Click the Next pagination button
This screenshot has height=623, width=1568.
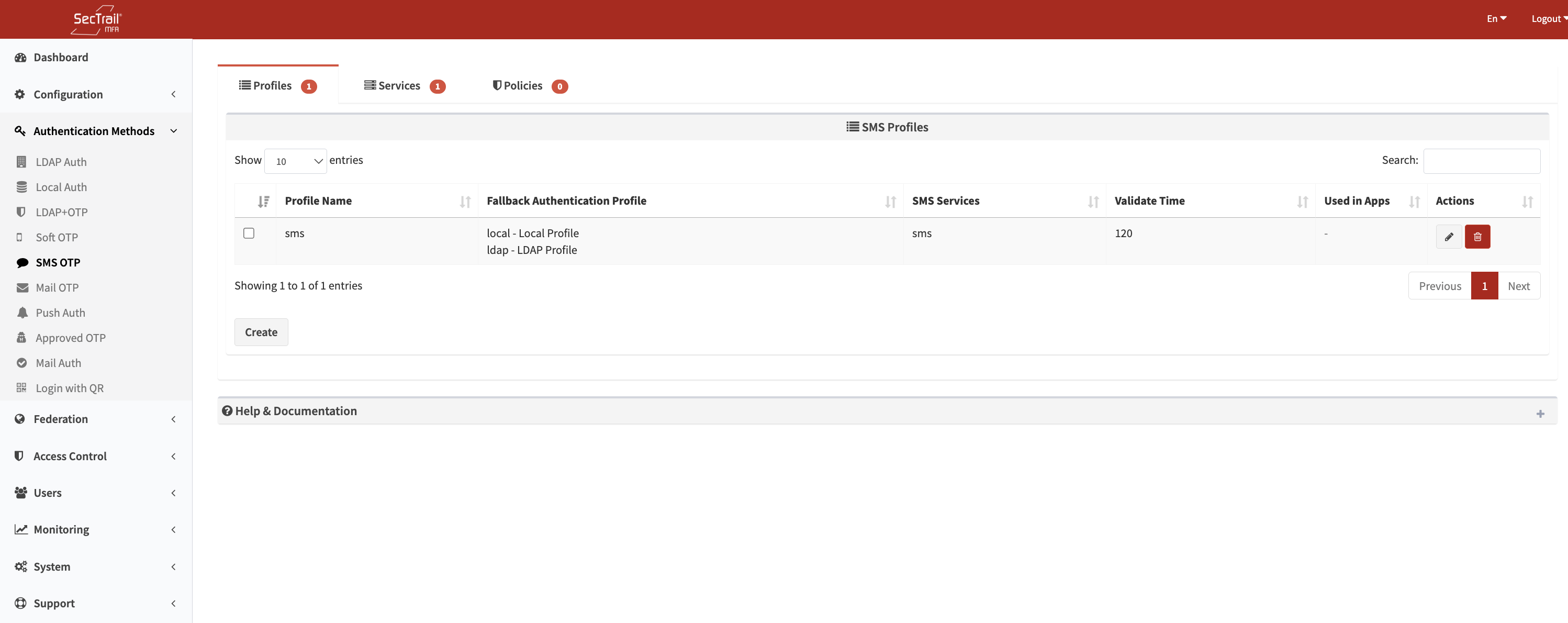[1518, 286]
